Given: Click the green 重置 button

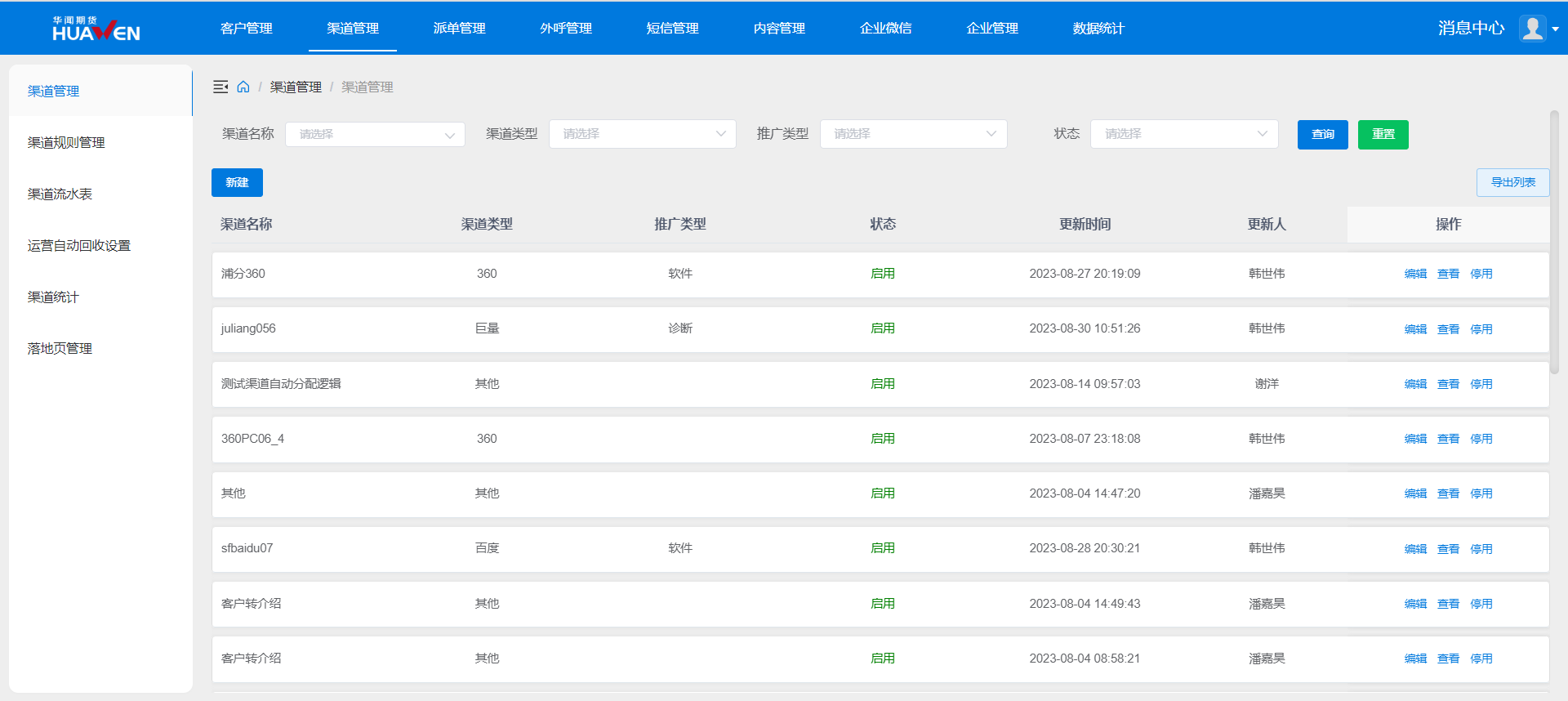Looking at the screenshot, I should tap(1383, 135).
